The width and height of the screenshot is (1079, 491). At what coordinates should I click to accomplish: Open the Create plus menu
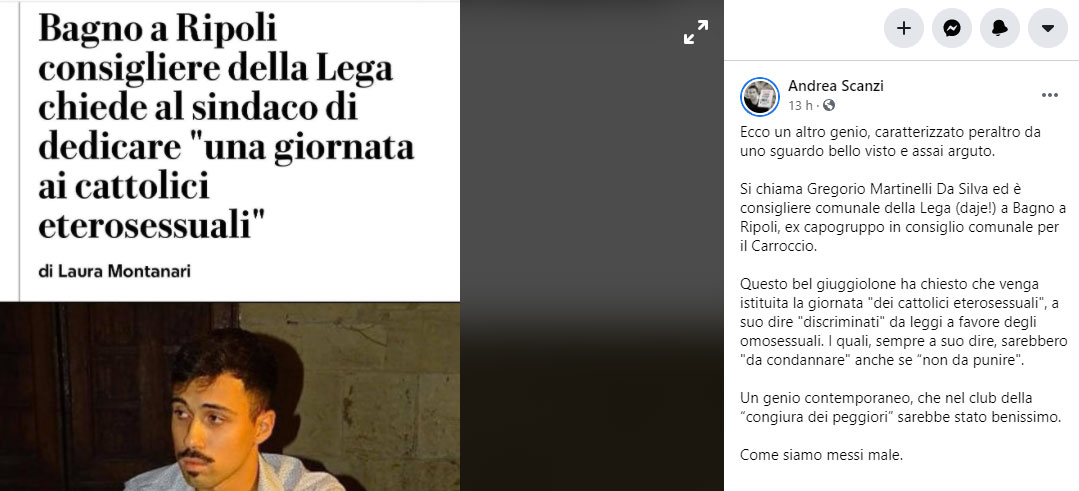(904, 28)
